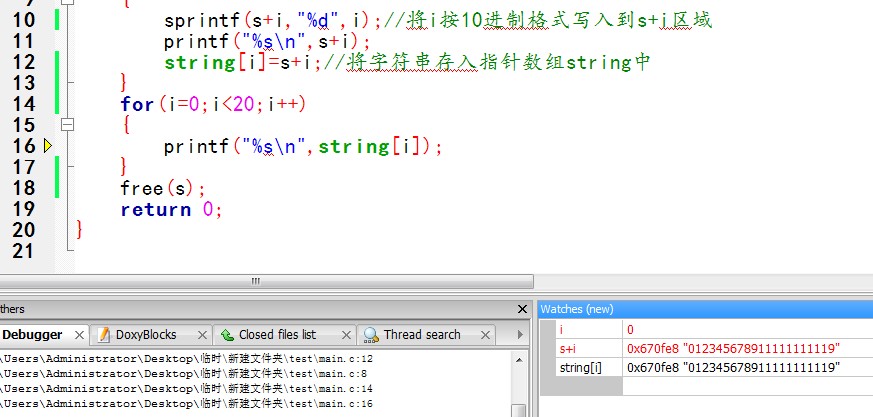Switch to the Debugger log tab

(x=32, y=335)
